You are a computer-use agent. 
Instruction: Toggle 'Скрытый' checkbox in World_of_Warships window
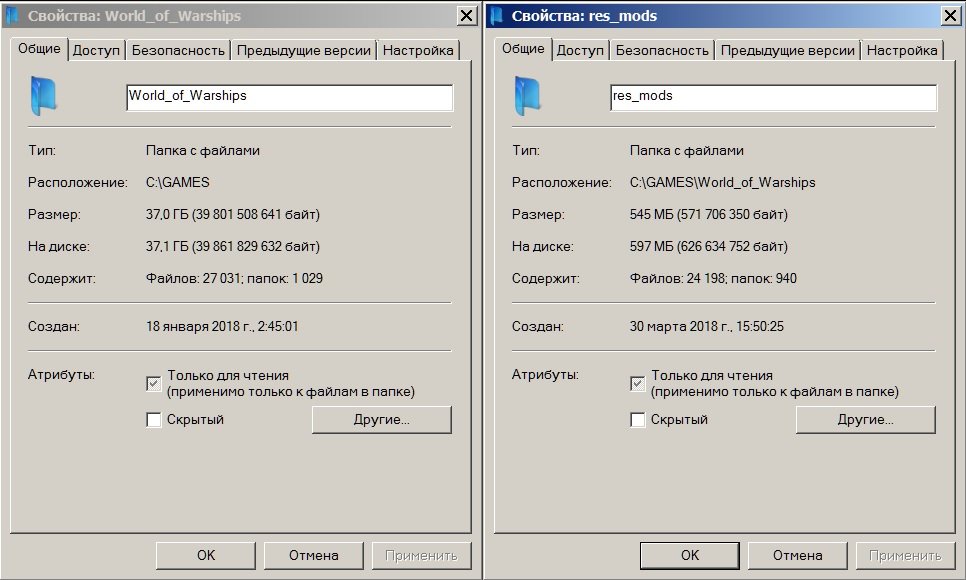pyautogui.click(x=153, y=420)
